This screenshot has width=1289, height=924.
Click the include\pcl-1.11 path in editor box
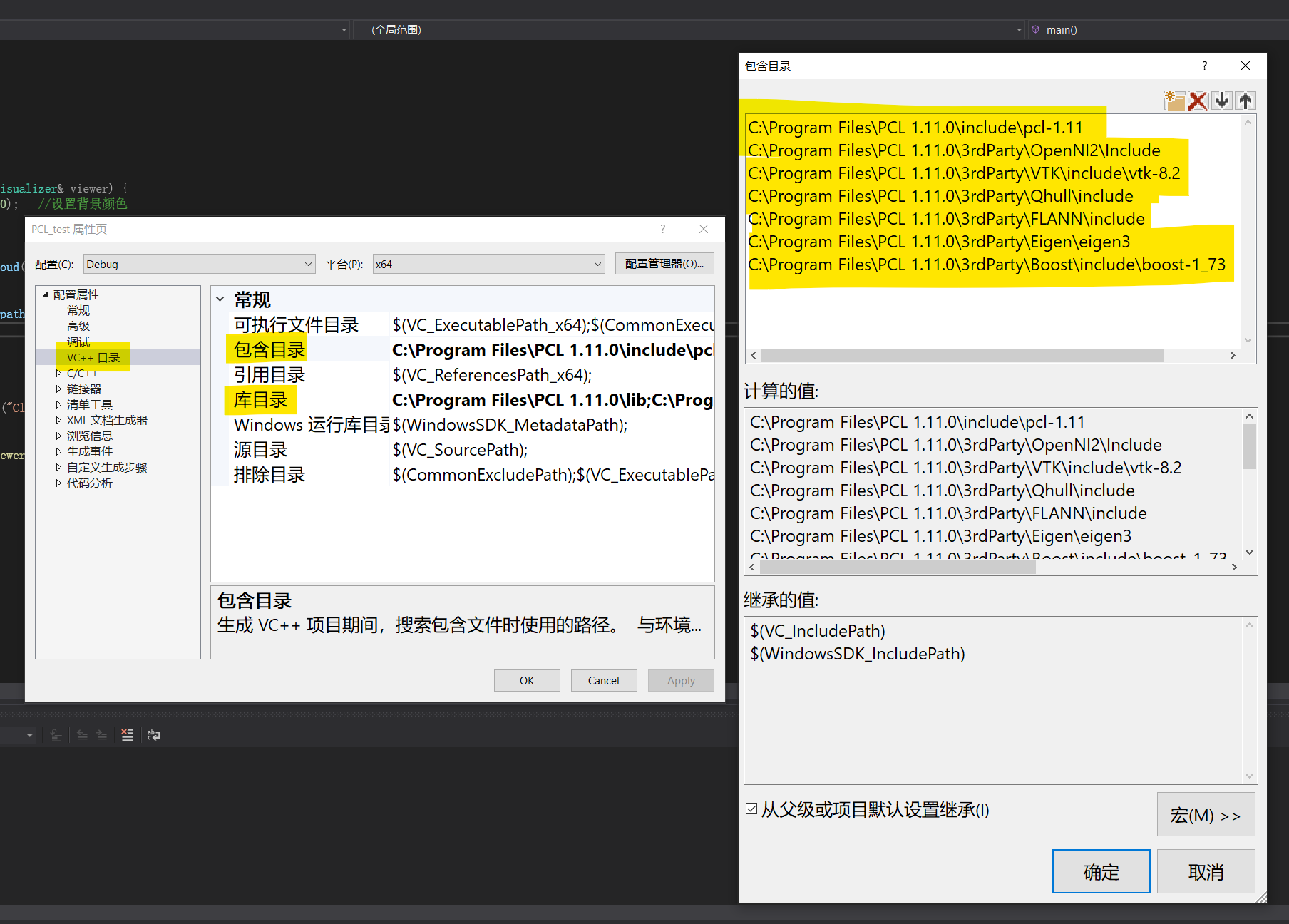915,128
